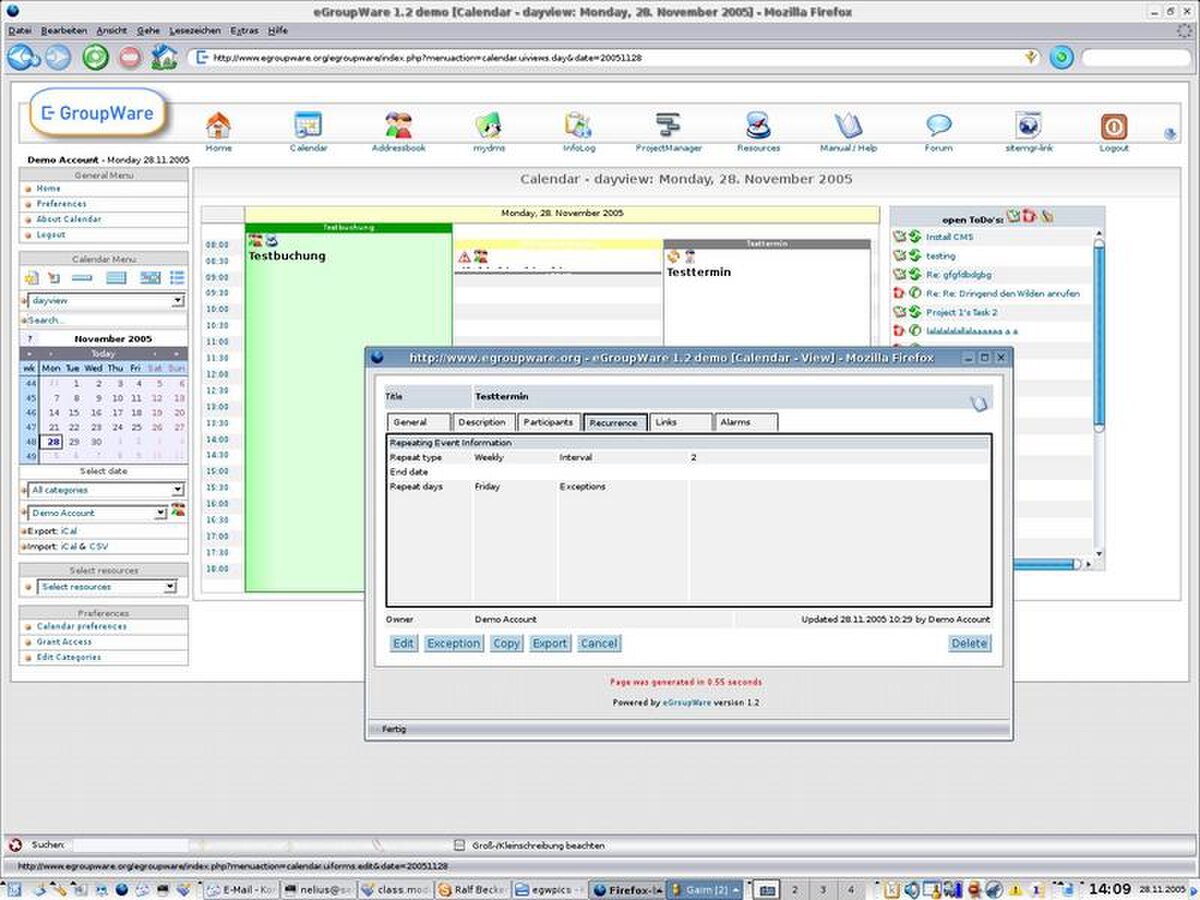Click the Delete button
This screenshot has height=900, width=1200.
(x=970, y=643)
